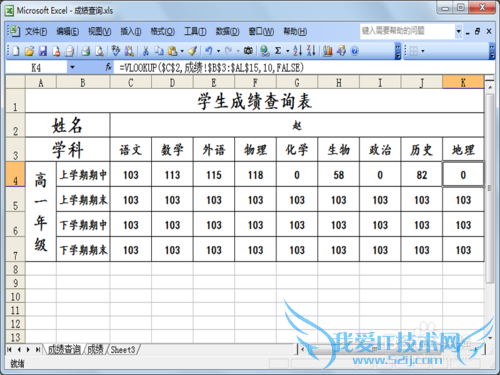Open the 编辑(E) menu
This screenshot has height=375, width=500.
click(67, 32)
